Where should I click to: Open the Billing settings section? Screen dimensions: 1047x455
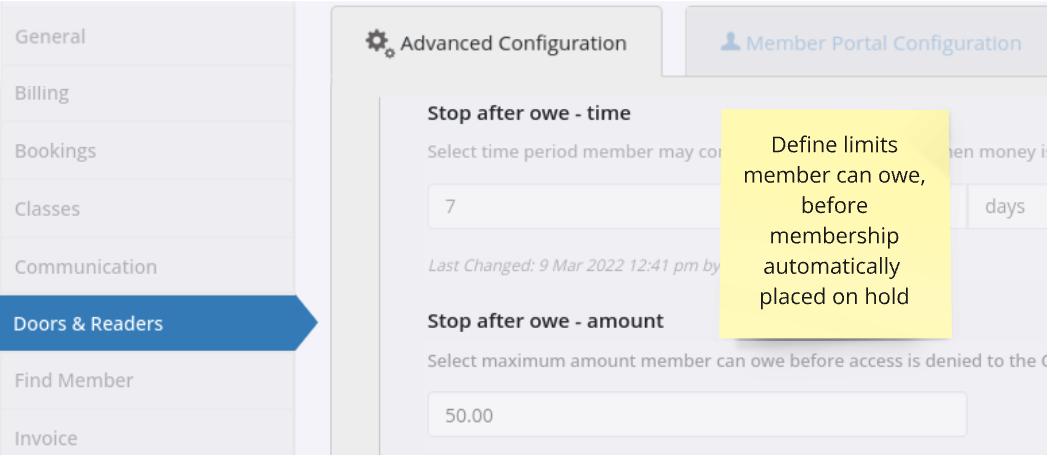147,93
